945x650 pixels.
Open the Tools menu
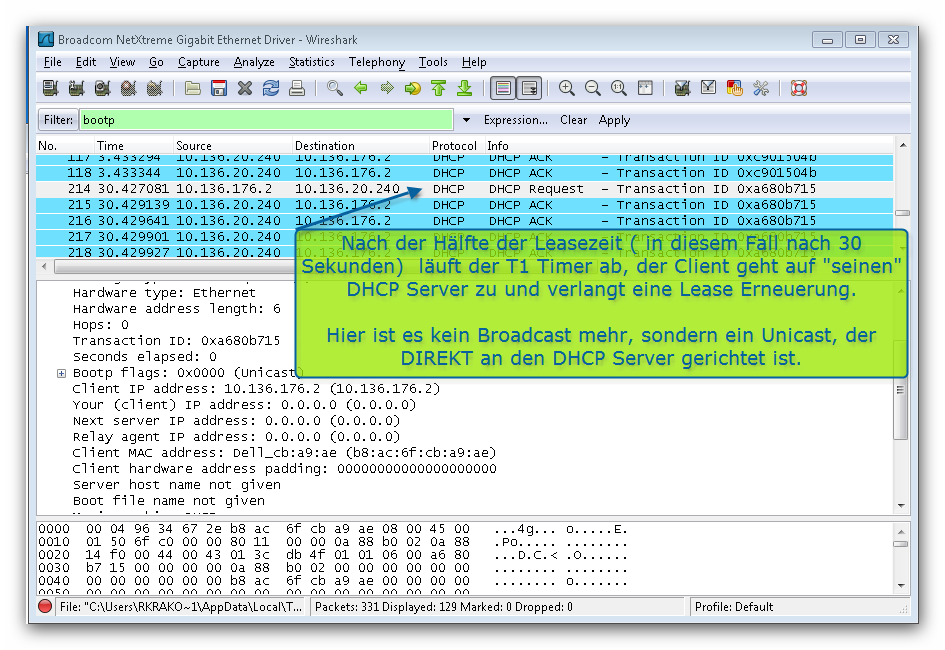click(x=433, y=62)
